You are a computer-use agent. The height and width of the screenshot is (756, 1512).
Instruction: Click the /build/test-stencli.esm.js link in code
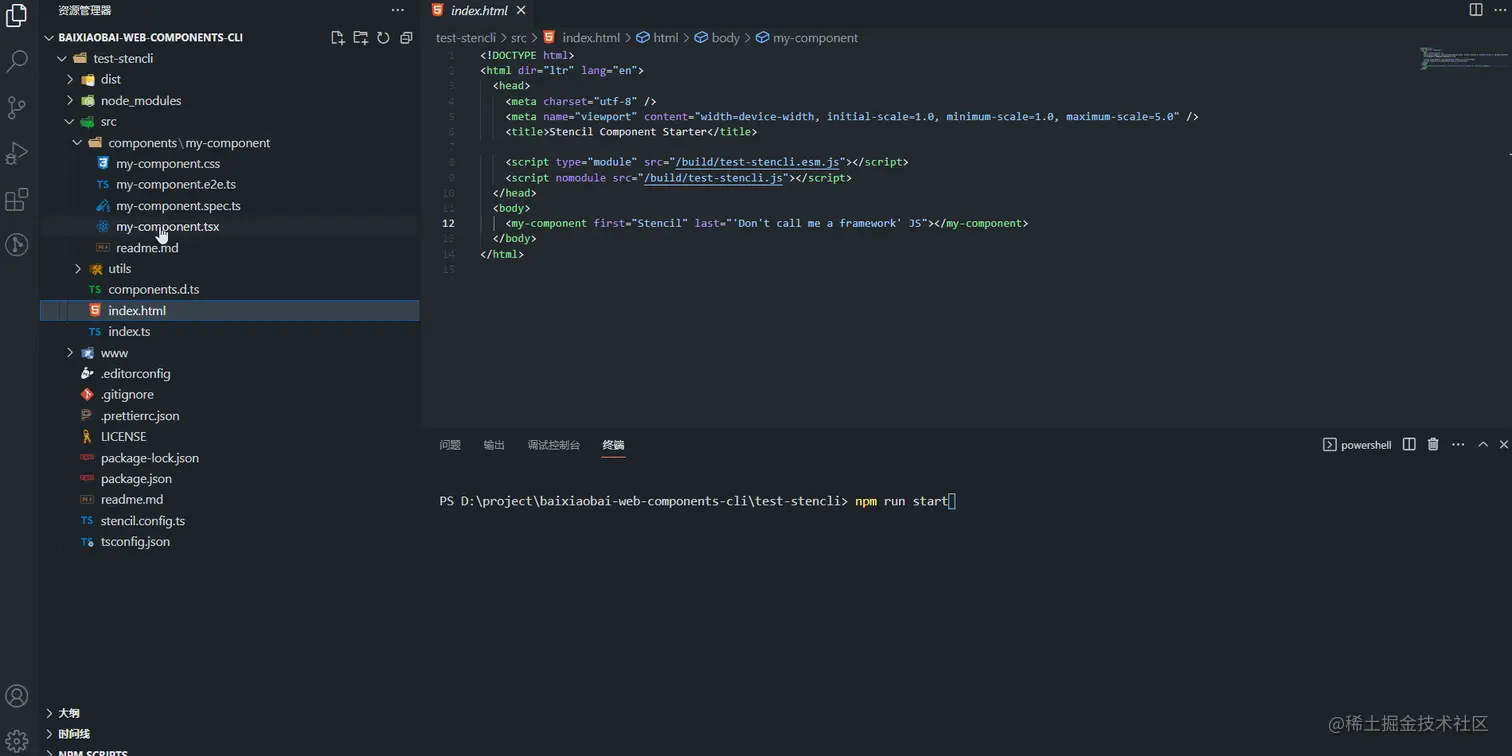(758, 162)
